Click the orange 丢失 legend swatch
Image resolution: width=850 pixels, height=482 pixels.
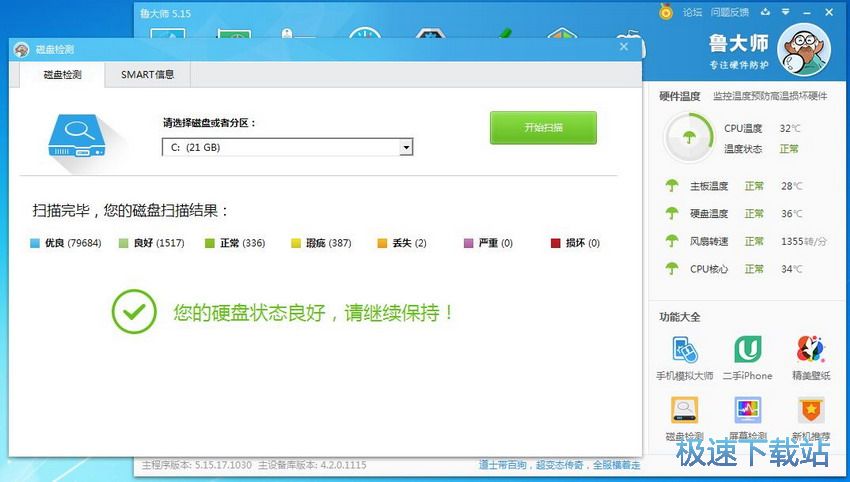click(382, 243)
